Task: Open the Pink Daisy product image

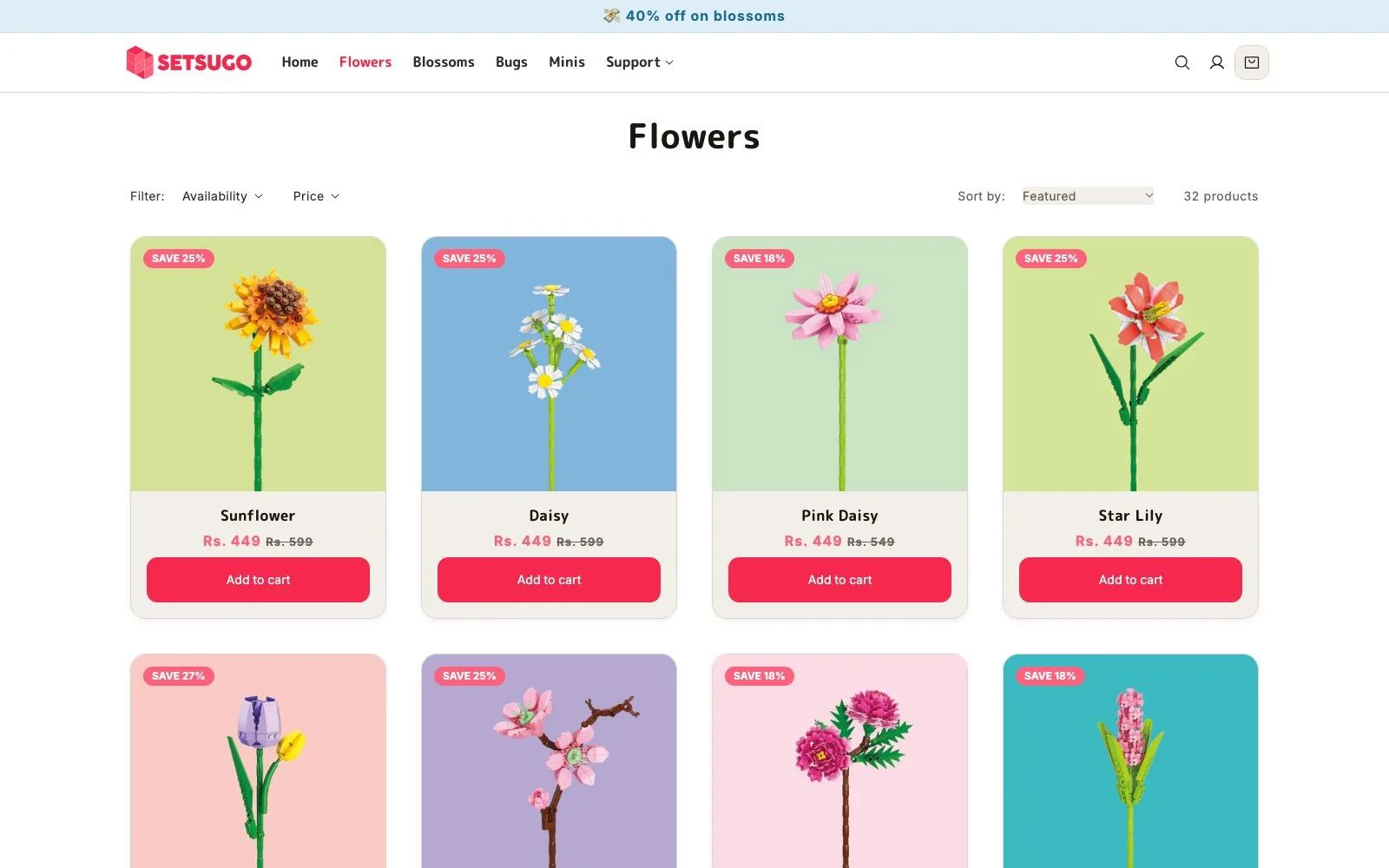Action: (x=839, y=365)
